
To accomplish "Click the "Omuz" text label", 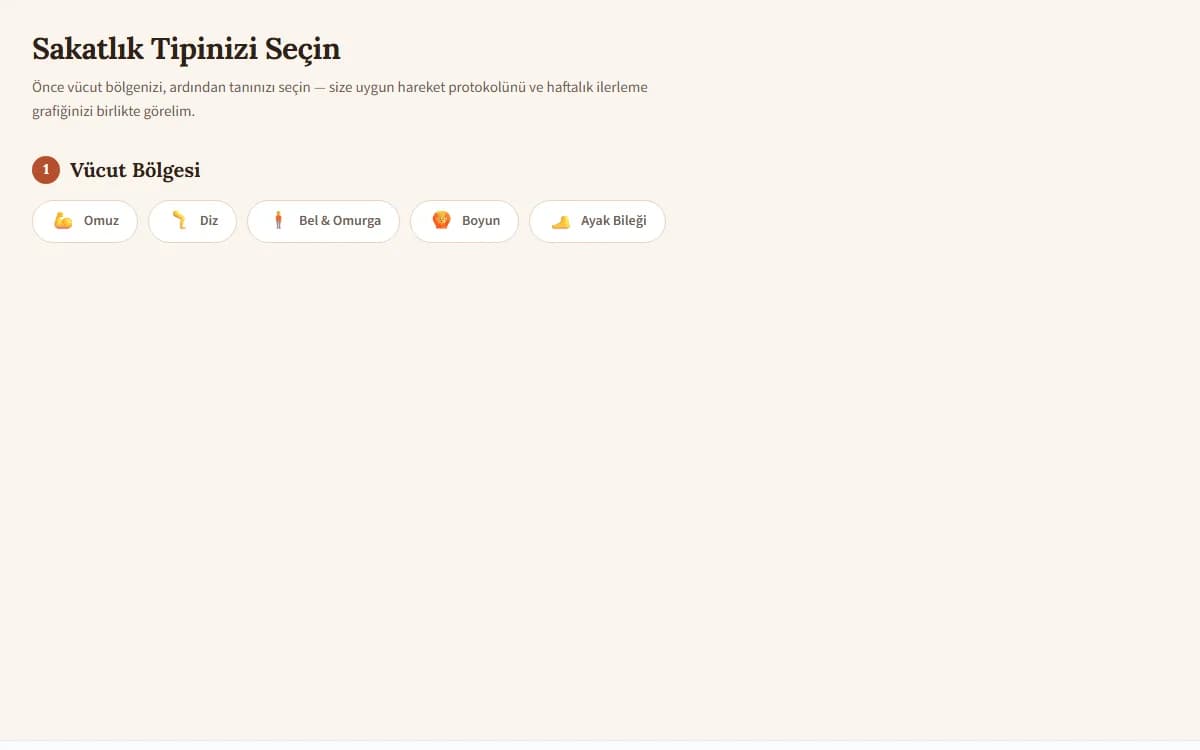I will [x=101, y=221].
